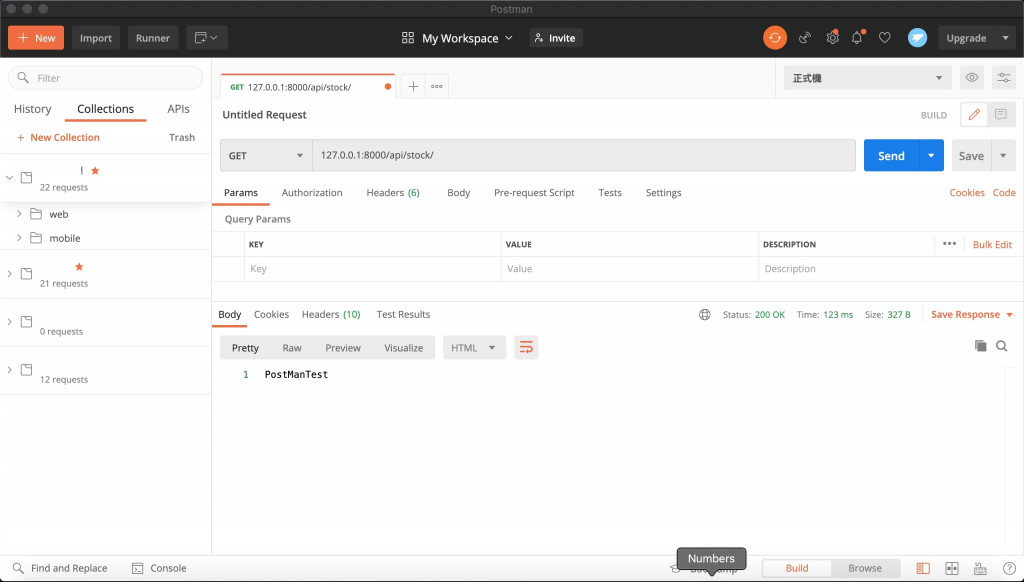
Task: Click the request URL field
Action: 584,155
